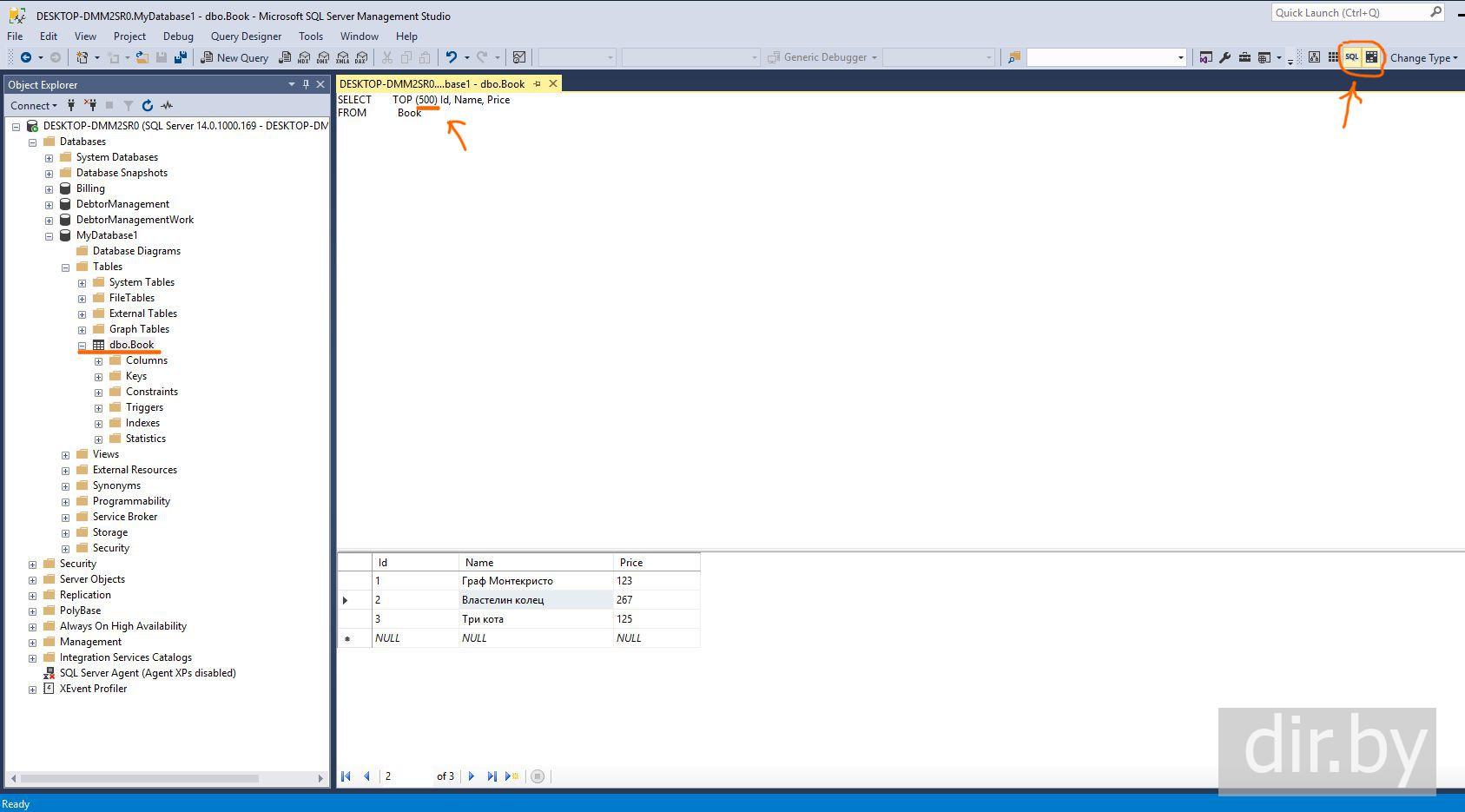Show the Diagram pane

pyautogui.click(x=1314, y=57)
